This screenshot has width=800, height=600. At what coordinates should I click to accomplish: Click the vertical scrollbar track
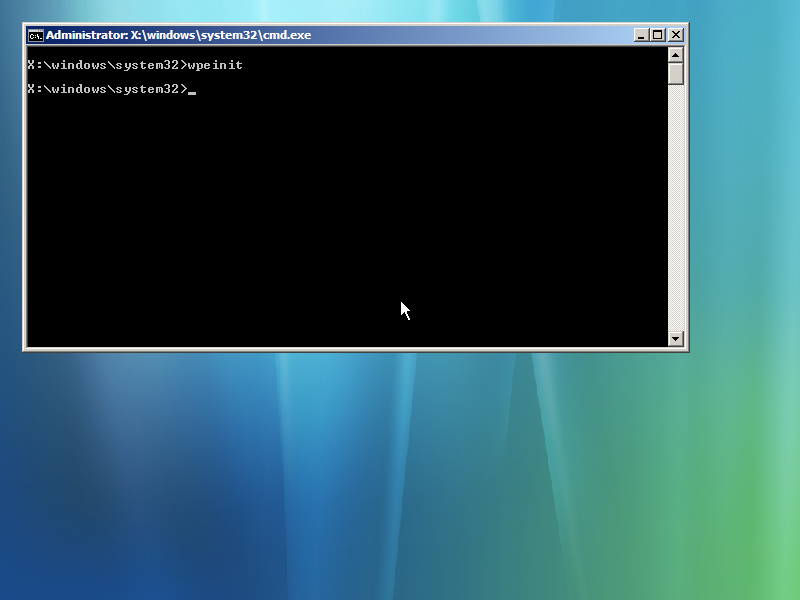tap(675, 200)
